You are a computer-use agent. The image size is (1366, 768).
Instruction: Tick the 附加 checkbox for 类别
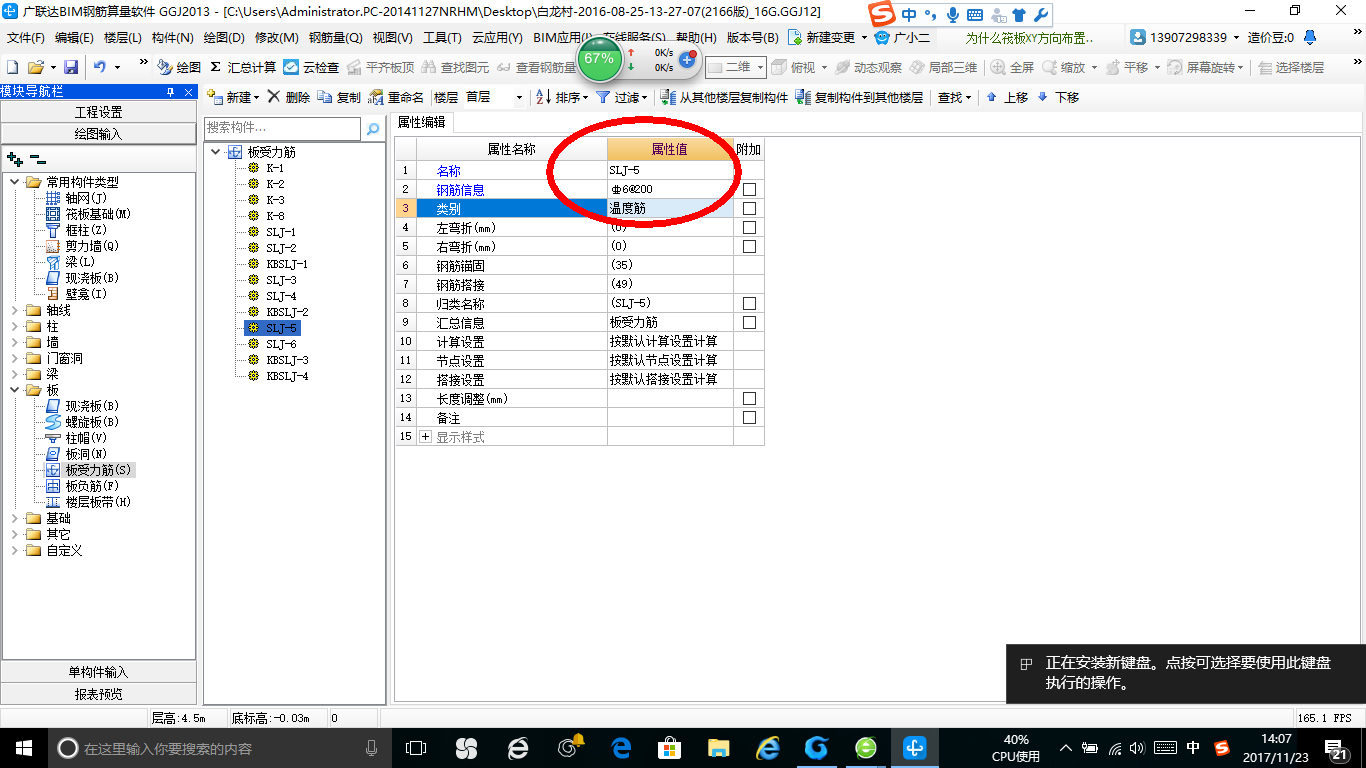pos(749,208)
